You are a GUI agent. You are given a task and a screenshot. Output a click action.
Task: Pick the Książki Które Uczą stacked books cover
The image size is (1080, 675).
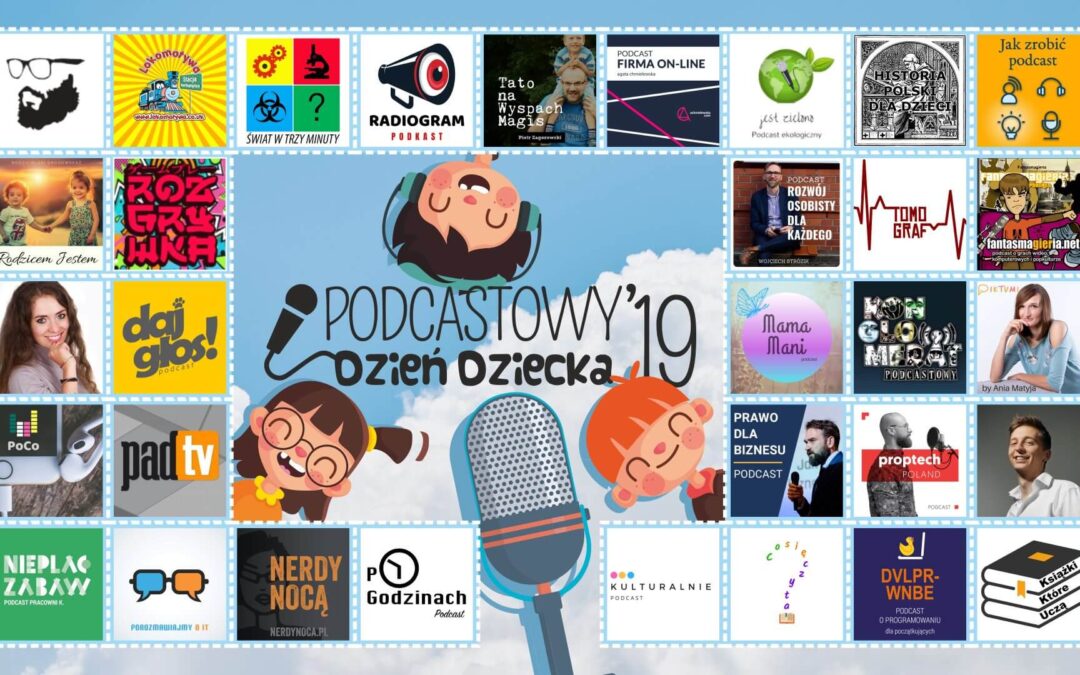coord(1028,584)
